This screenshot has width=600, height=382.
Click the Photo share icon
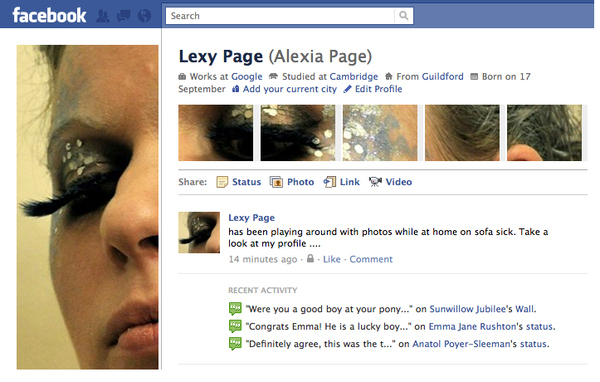[276, 182]
